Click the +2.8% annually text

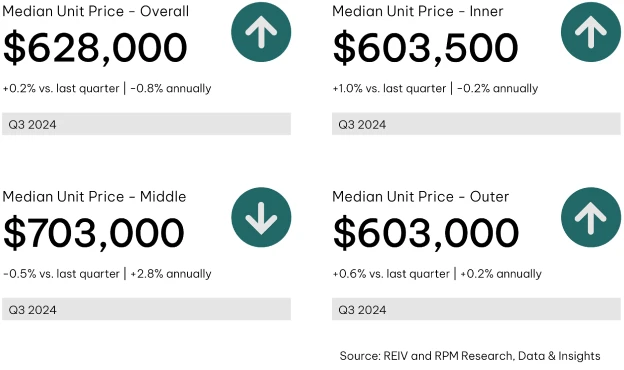tap(171, 274)
